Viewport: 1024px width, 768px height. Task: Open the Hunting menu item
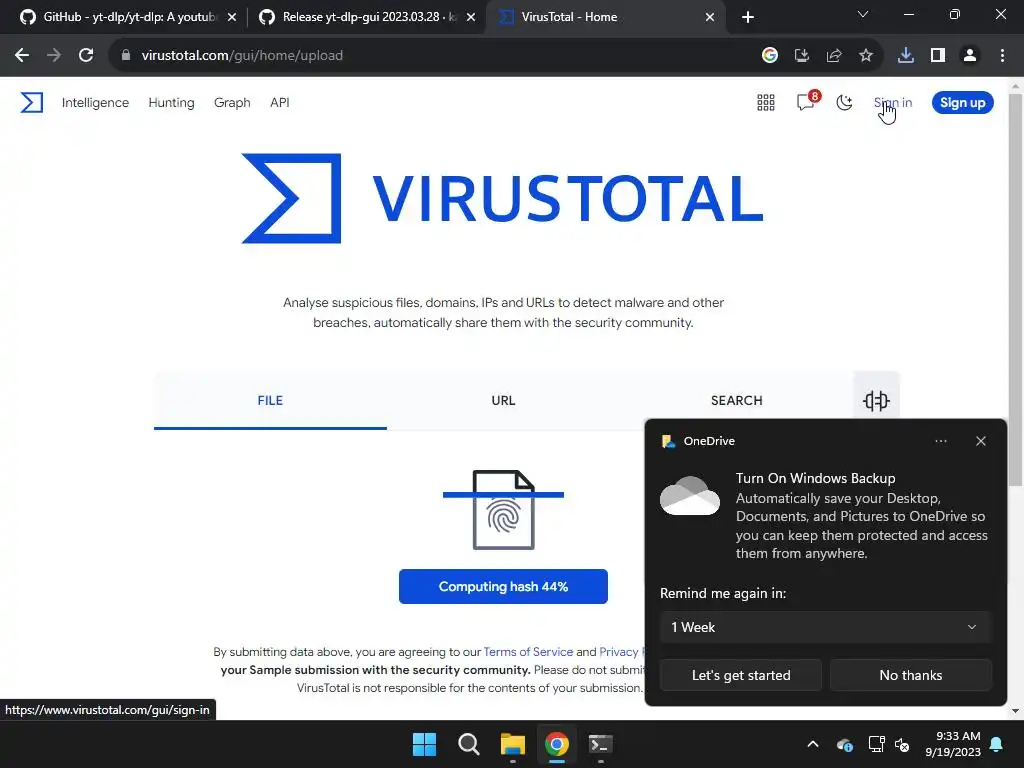point(171,103)
